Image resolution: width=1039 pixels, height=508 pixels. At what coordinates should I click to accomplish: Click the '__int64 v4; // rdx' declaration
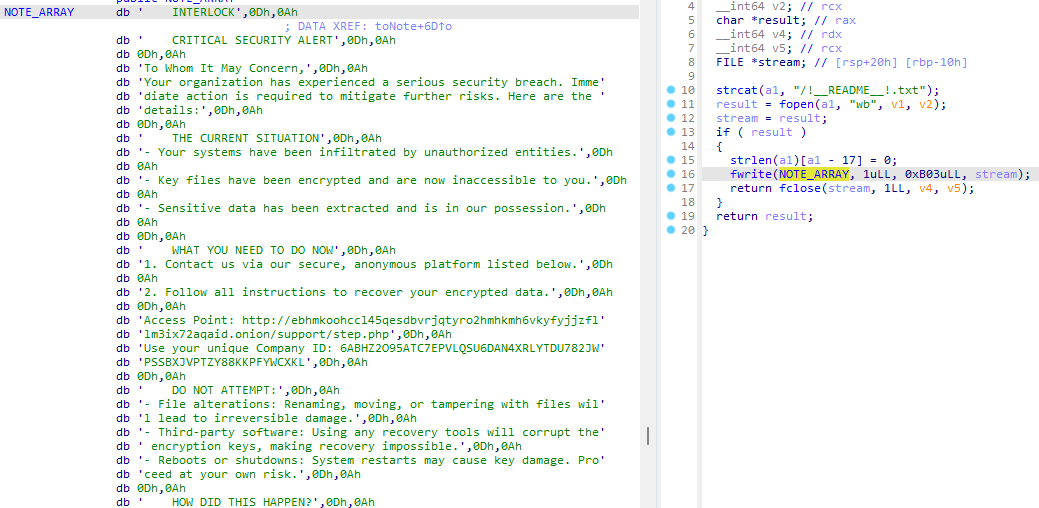coord(779,34)
